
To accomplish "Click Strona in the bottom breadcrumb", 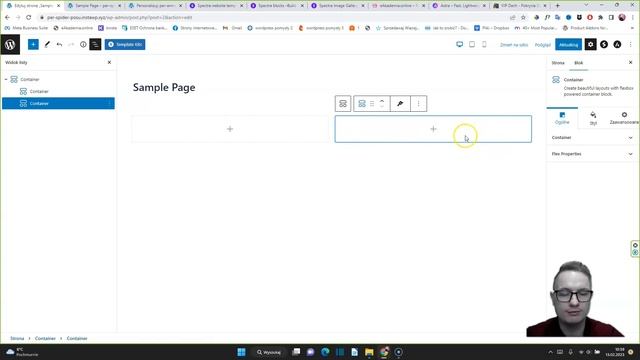I will tap(17, 338).
